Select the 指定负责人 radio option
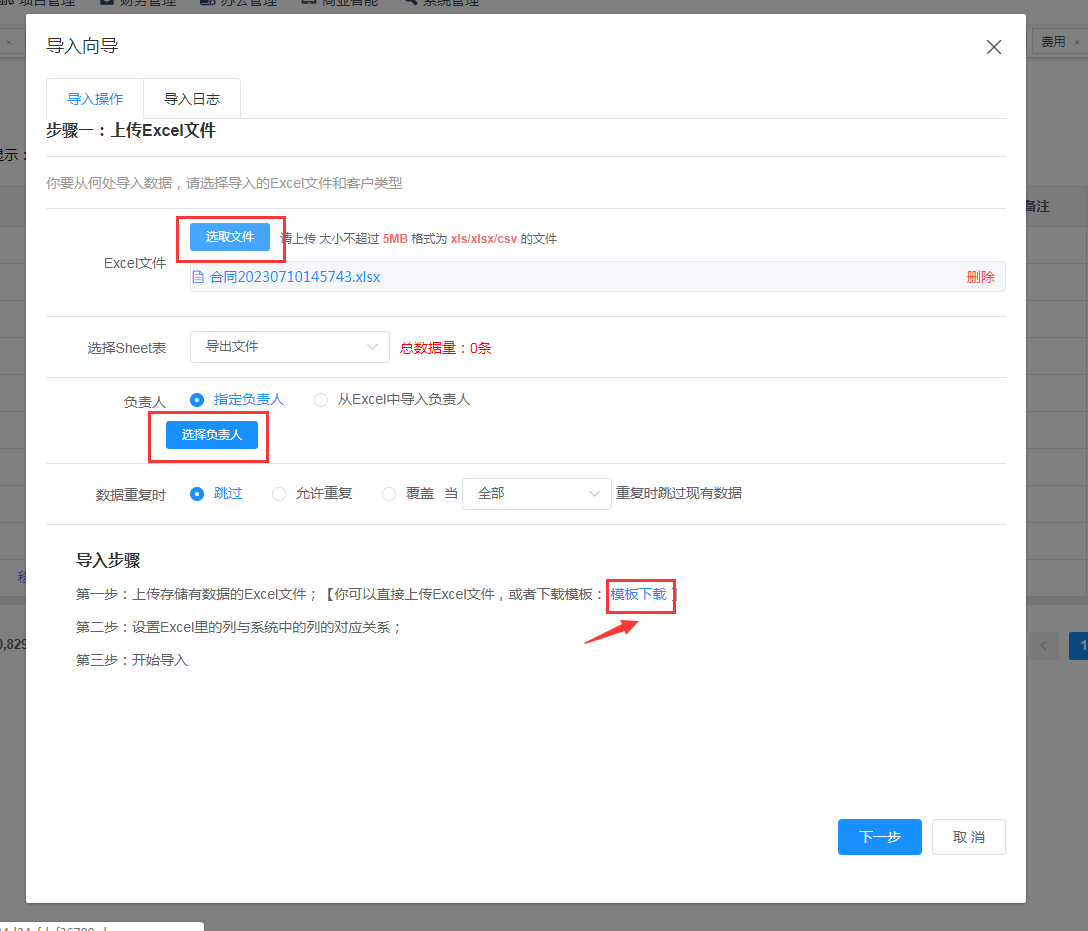 (x=197, y=400)
